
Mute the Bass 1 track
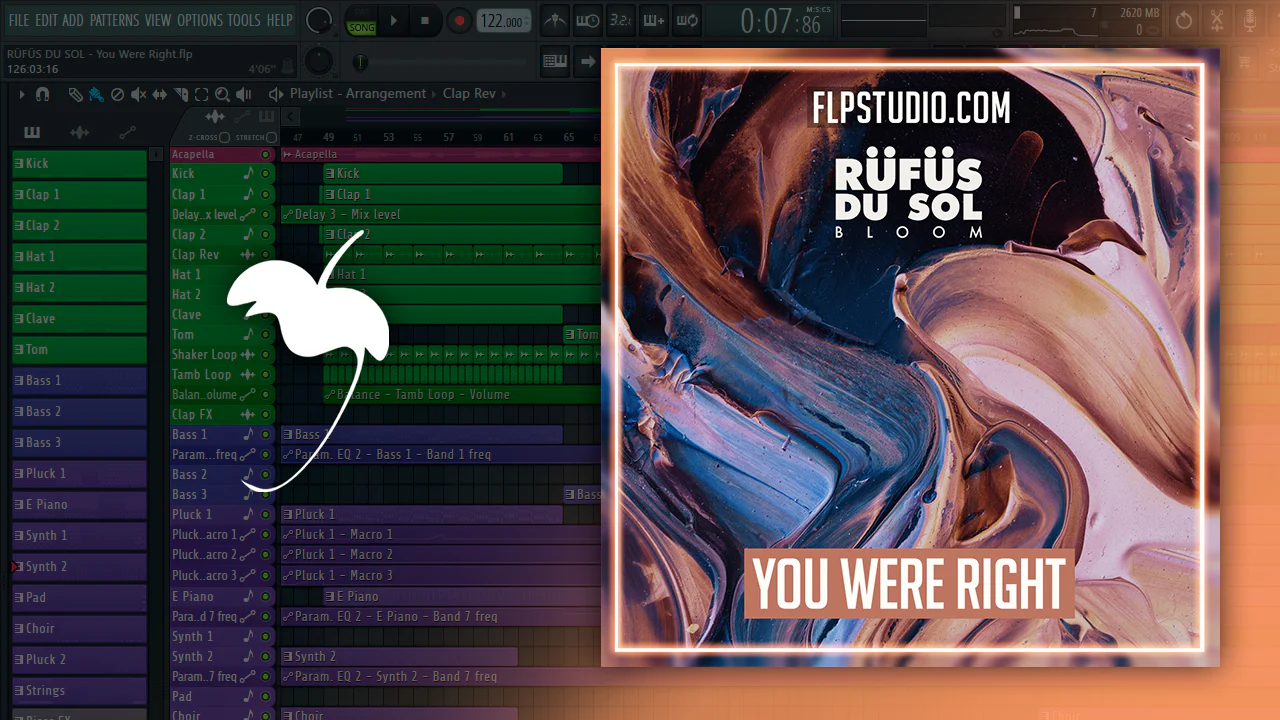(265, 434)
